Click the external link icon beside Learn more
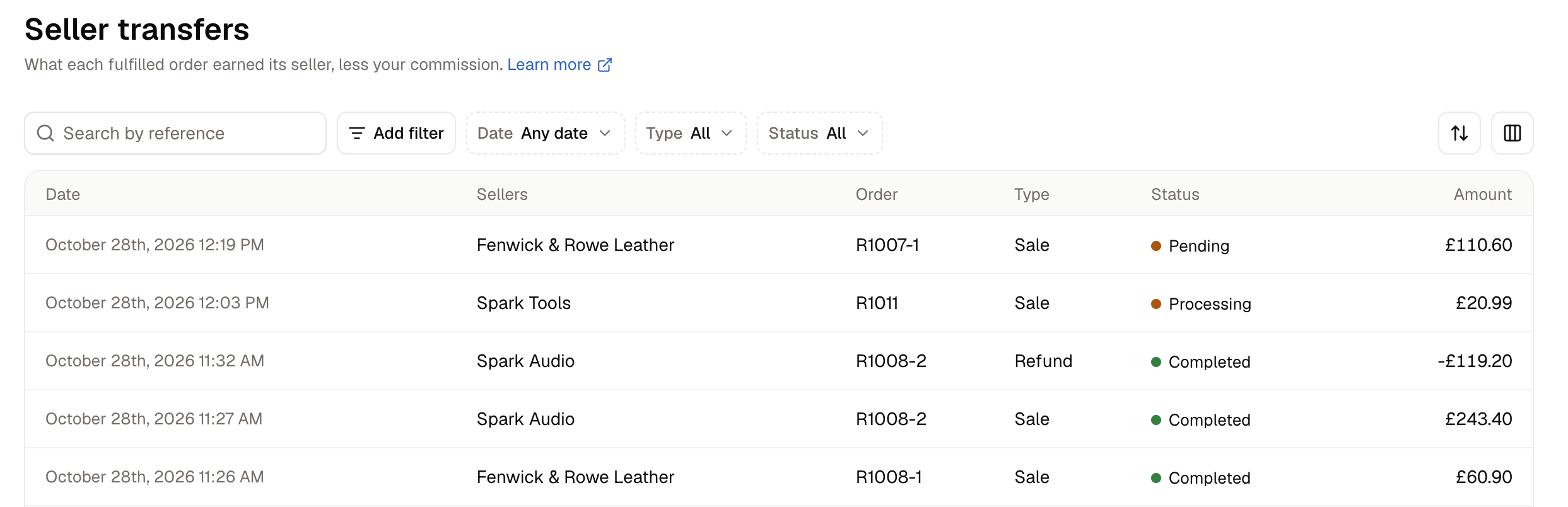Image resolution: width=1568 pixels, height=507 pixels. 605,65
